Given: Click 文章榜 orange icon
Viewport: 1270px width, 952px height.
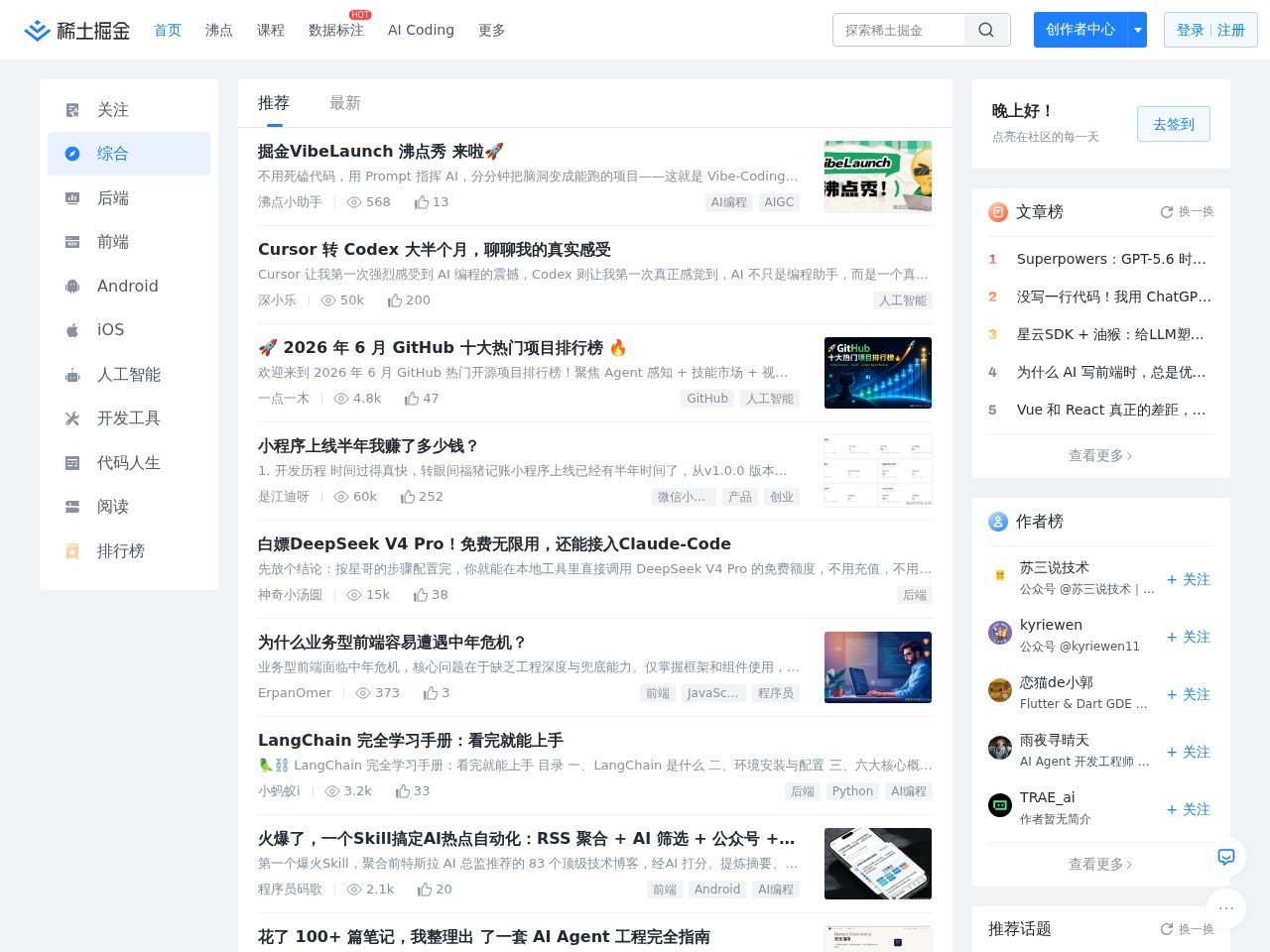Looking at the screenshot, I should click(x=998, y=212).
